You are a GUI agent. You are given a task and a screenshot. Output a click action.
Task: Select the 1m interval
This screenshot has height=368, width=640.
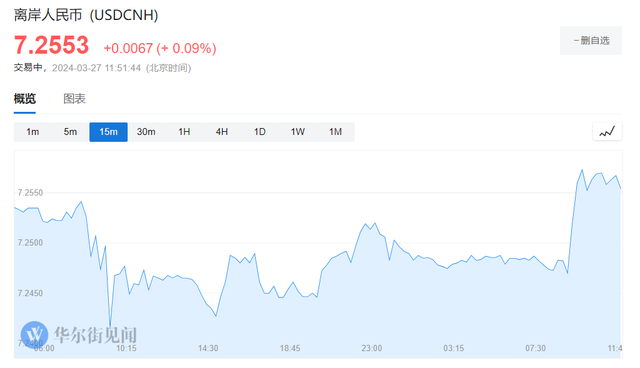pyautogui.click(x=33, y=132)
